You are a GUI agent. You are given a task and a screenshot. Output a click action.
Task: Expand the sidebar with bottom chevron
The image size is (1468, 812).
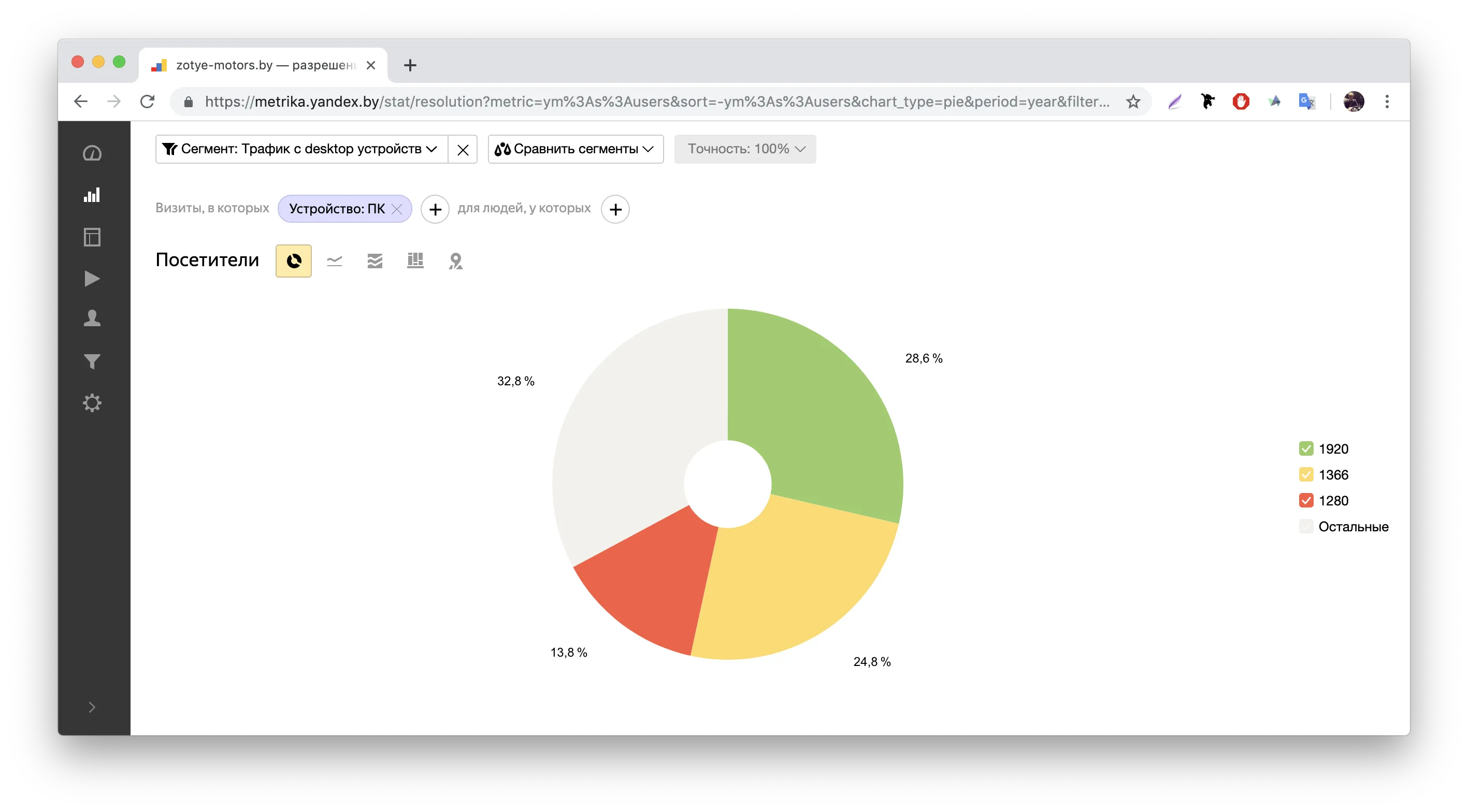tap(92, 707)
